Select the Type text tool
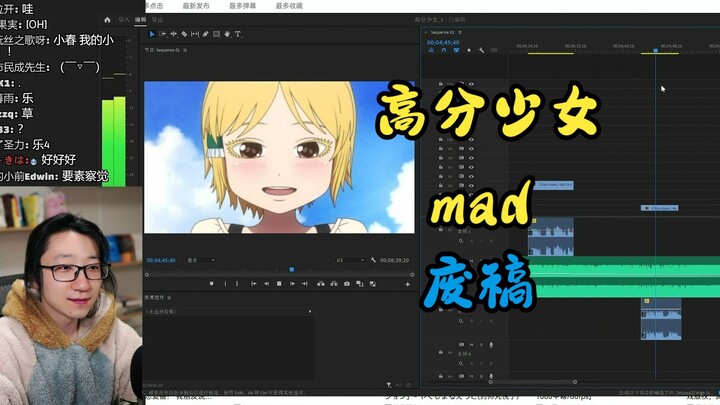This screenshot has height=405, width=720. 238,34
